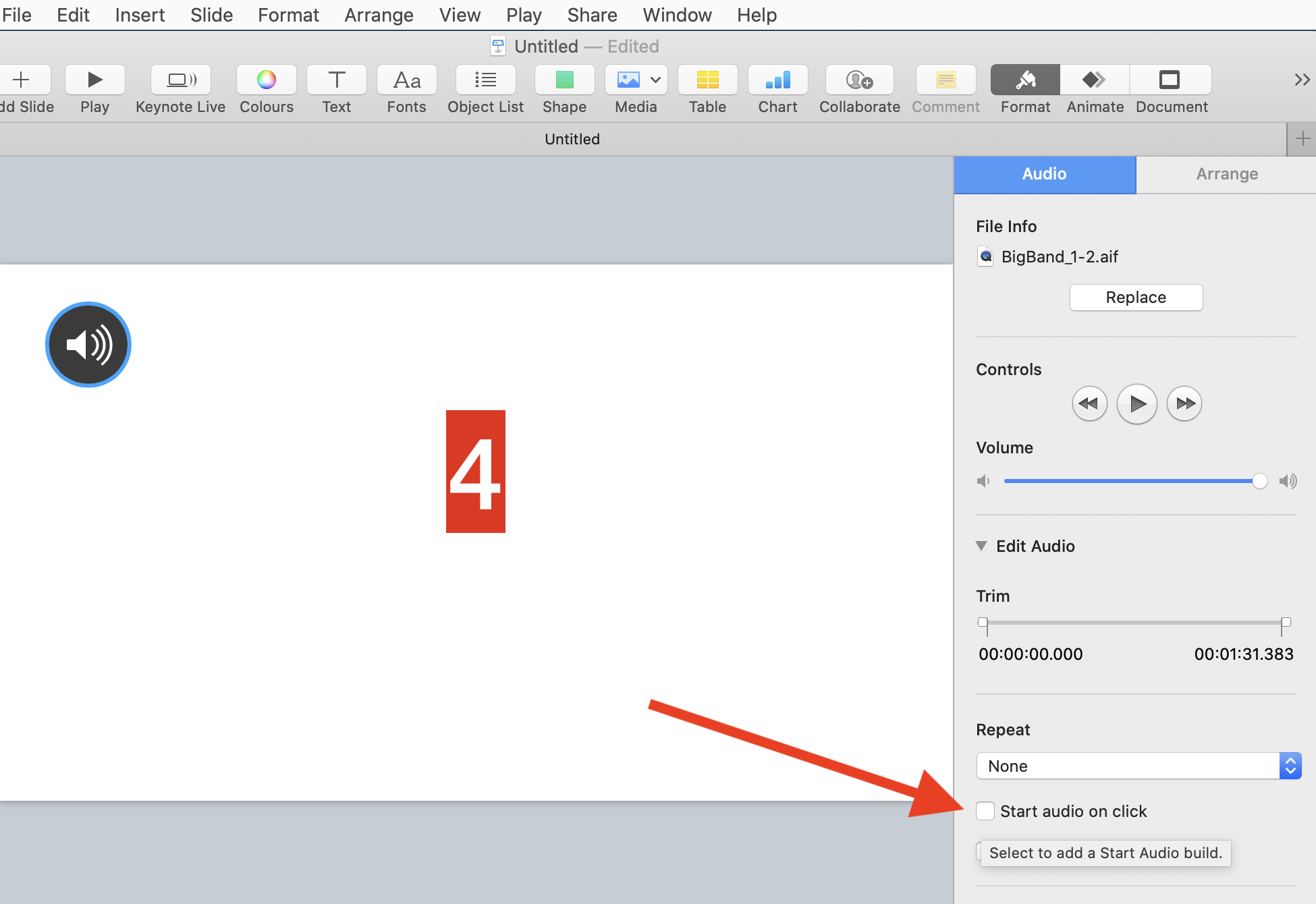Screen dimensions: 1316x904
Task: Click the Replace audio file button
Action: (1136, 298)
